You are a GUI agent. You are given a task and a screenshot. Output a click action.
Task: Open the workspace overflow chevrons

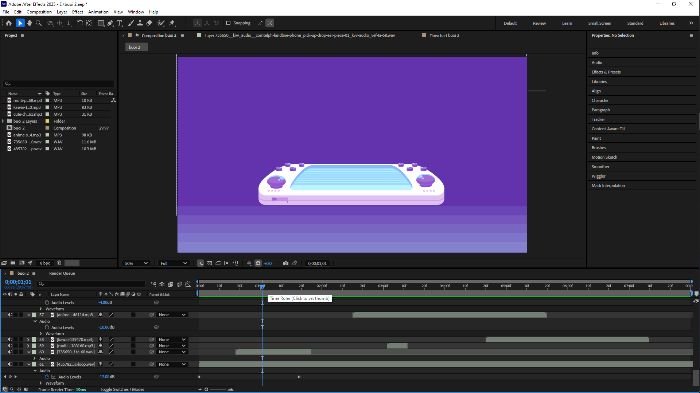pyautogui.click(x=691, y=23)
